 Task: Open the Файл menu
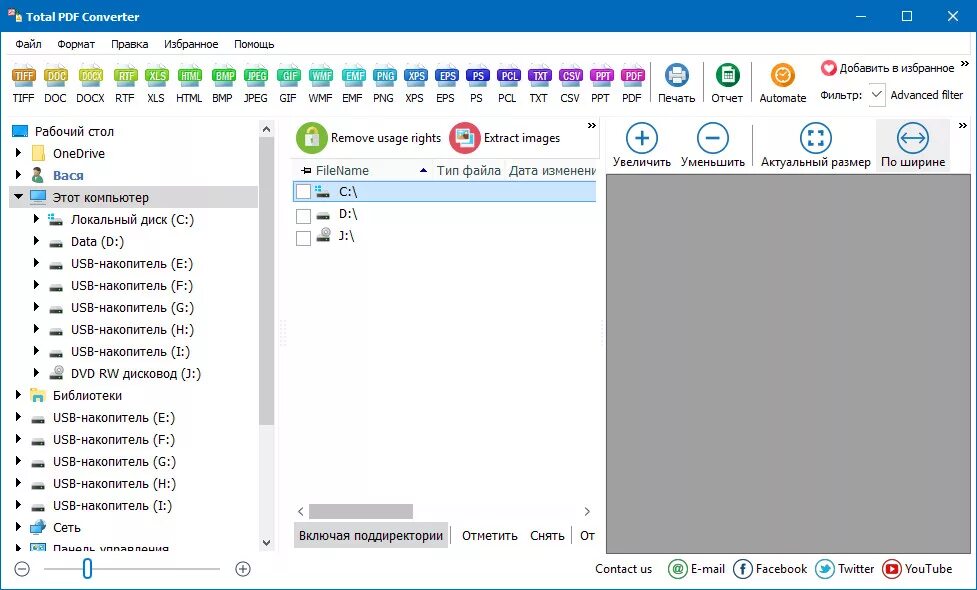pos(29,44)
